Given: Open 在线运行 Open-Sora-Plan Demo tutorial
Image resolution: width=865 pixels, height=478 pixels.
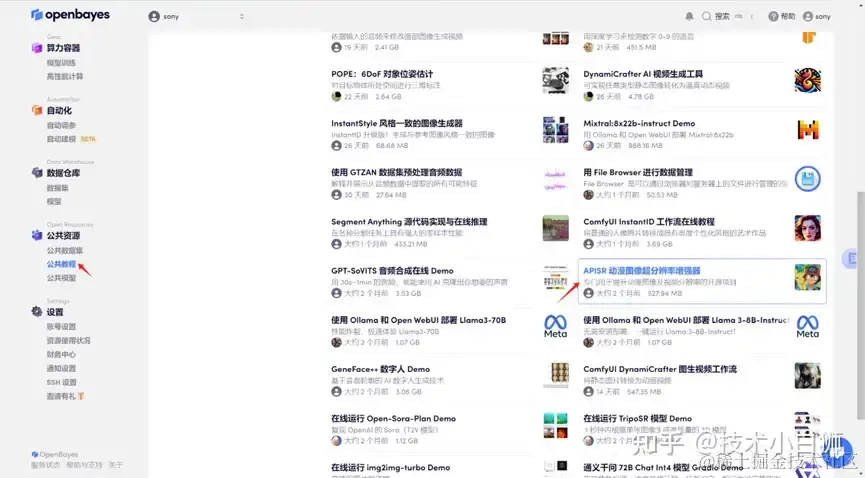Looking at the screenshot, I should [393, 418].
